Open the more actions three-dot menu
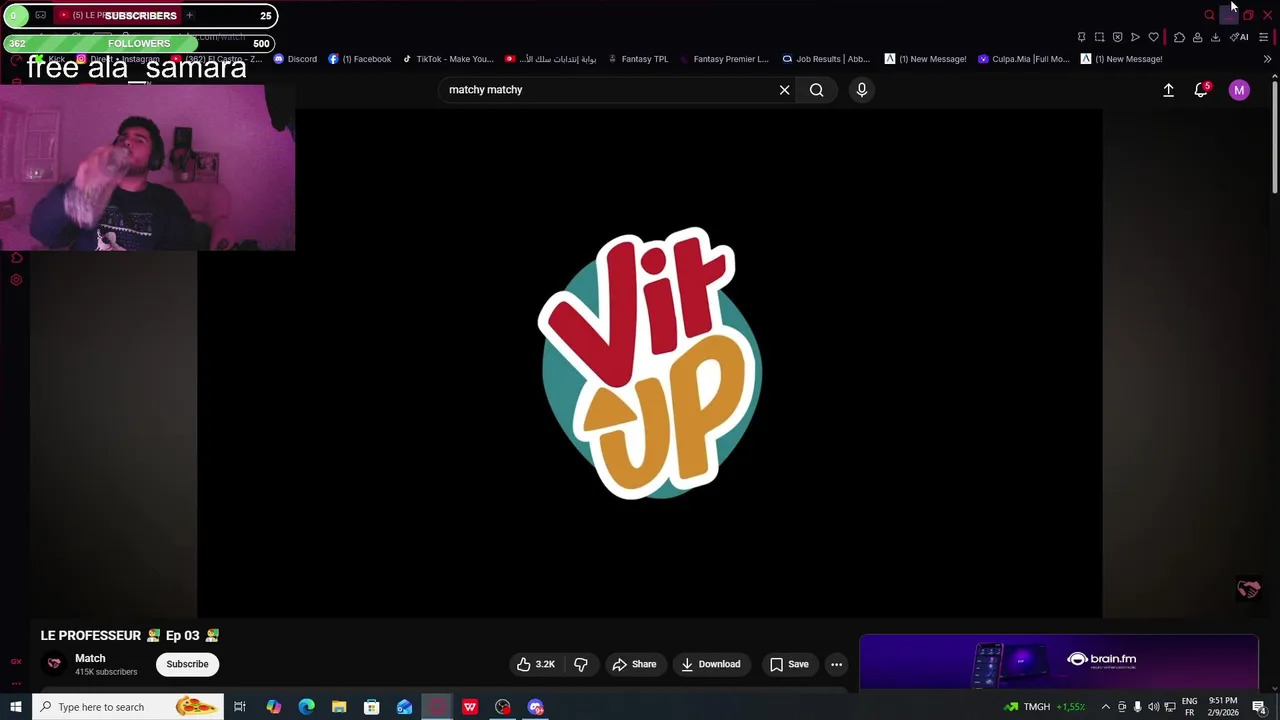 tap(836, 664)
